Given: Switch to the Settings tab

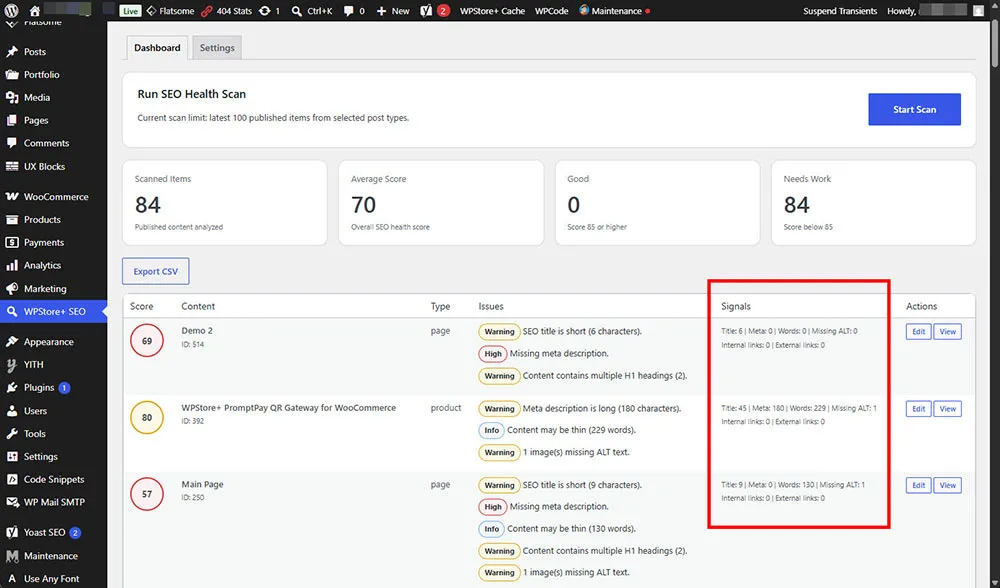Looking at the screenshot, I should [217, 48].
